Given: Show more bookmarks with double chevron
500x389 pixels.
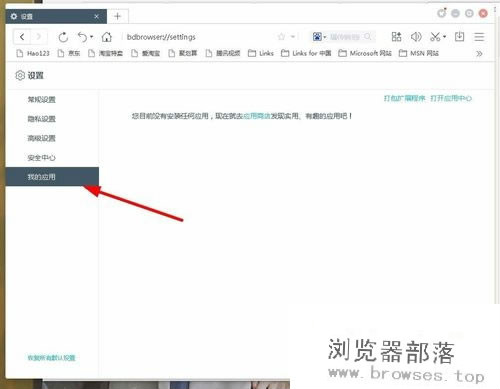Looking at the screenshot, I should pos(479,54).
